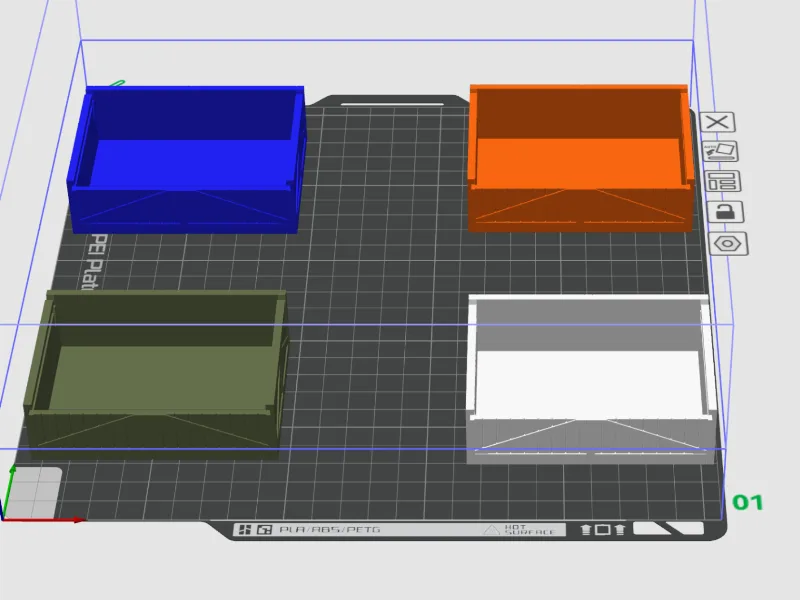Open the plate settings hexagon icon

coord(728,243)
